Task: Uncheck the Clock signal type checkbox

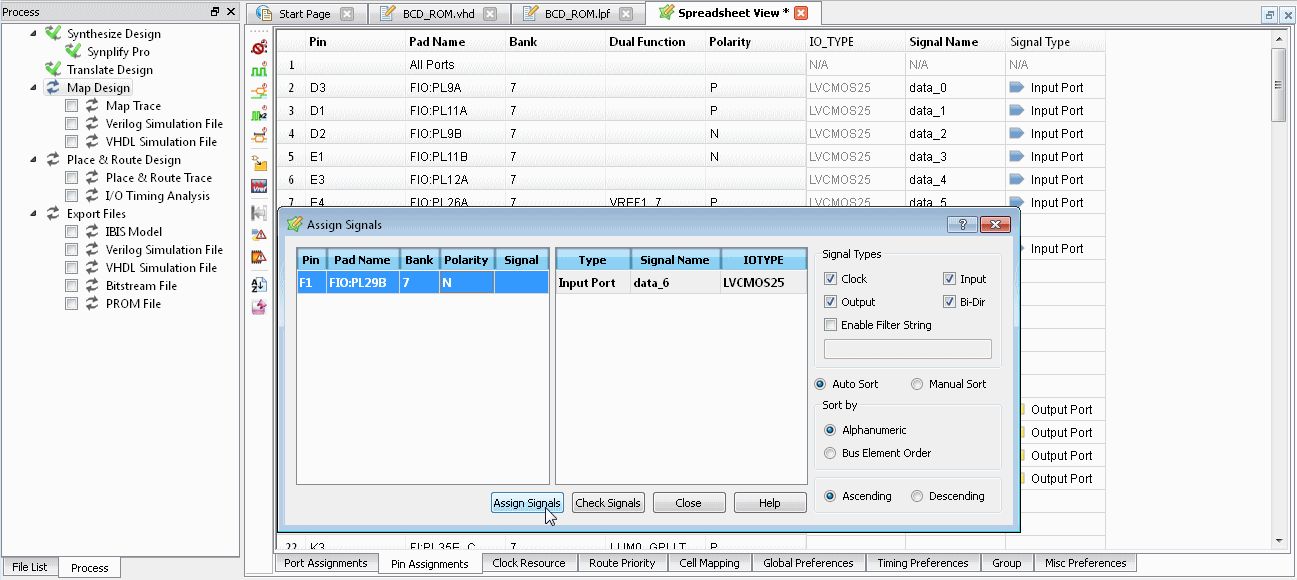Action: (x=830, y=279)
